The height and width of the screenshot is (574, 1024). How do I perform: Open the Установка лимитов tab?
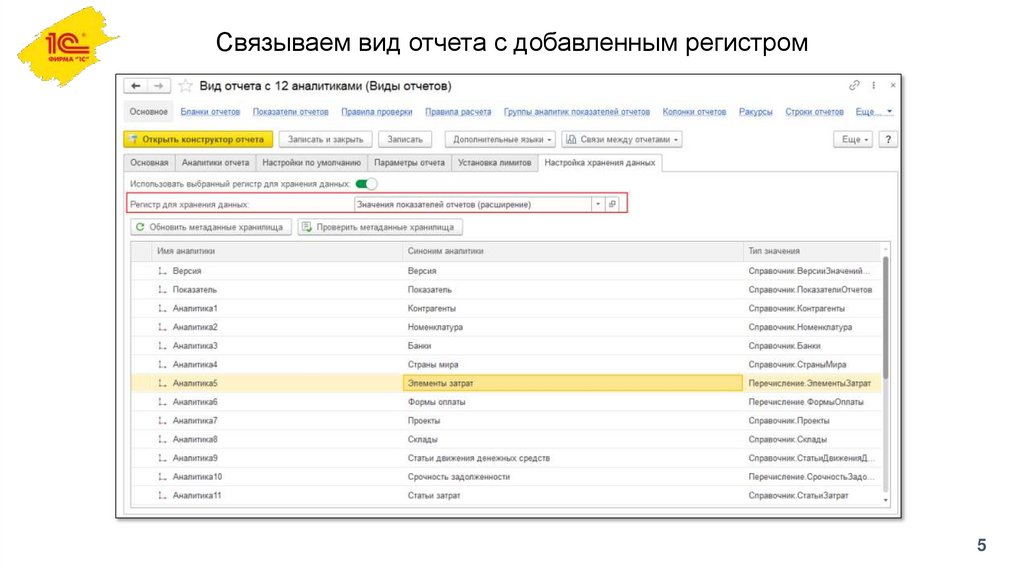pos(494,163)
